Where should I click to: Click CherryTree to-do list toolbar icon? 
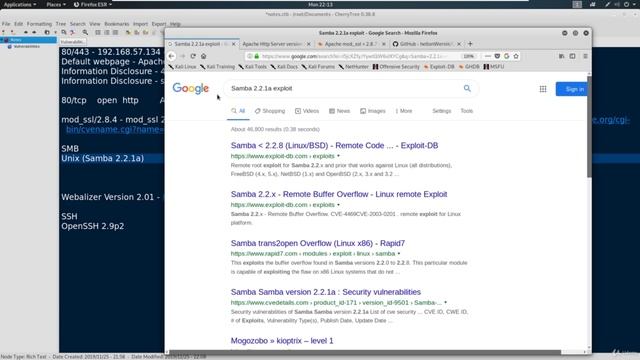click(x=116, y=32)
